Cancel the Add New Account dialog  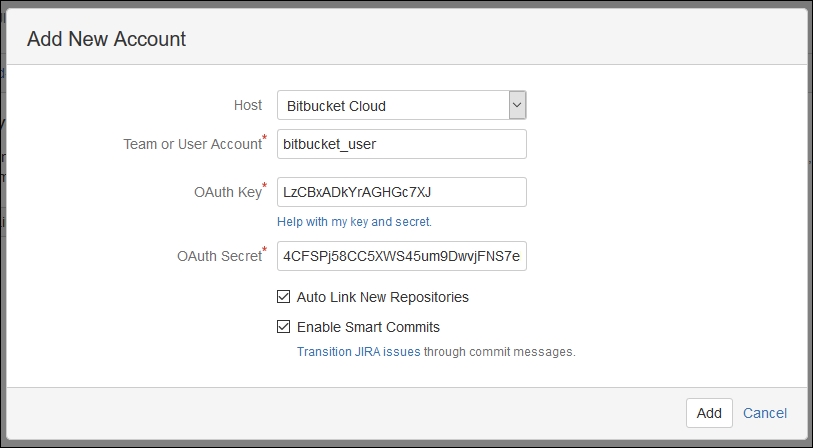[765, 413]
